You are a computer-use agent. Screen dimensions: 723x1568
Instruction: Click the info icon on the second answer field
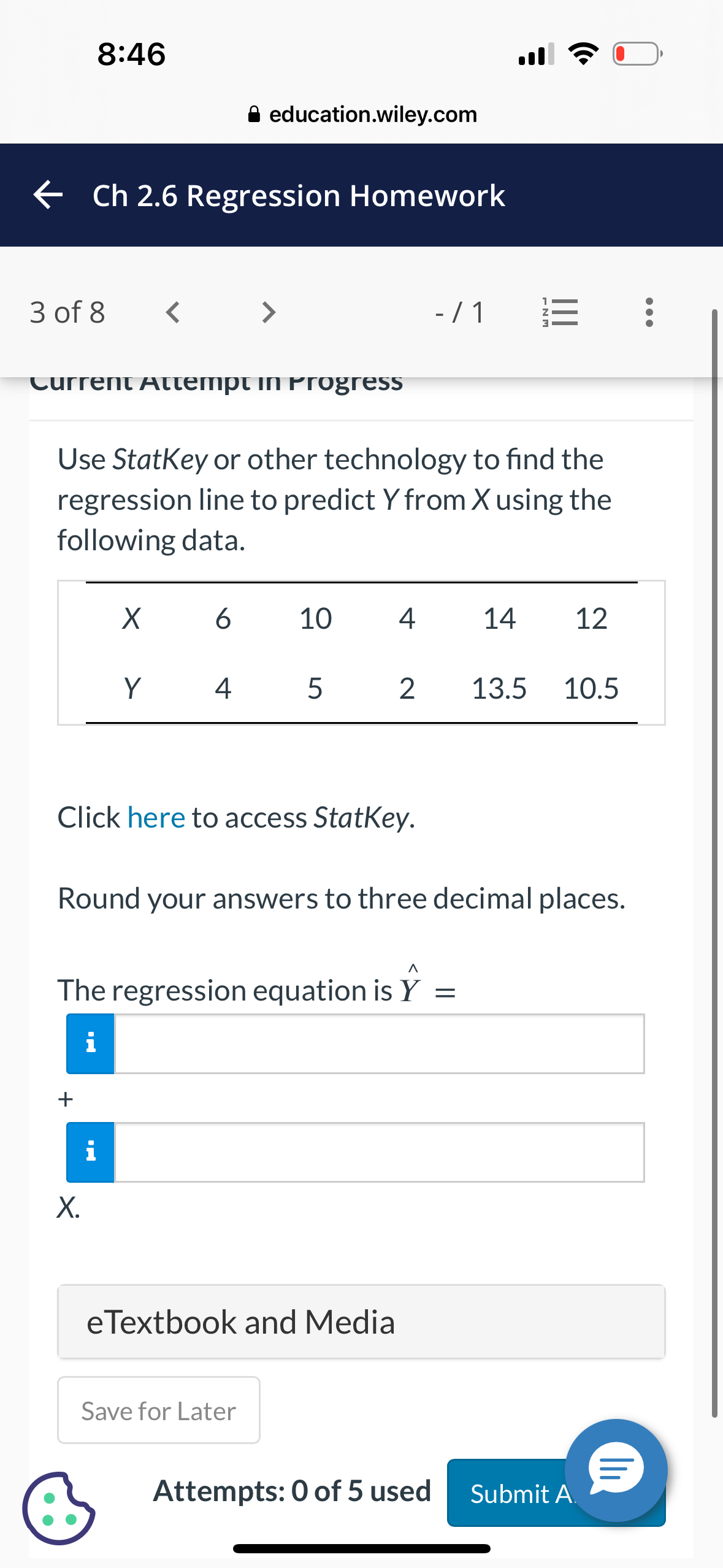click(x=90, y=1151)
